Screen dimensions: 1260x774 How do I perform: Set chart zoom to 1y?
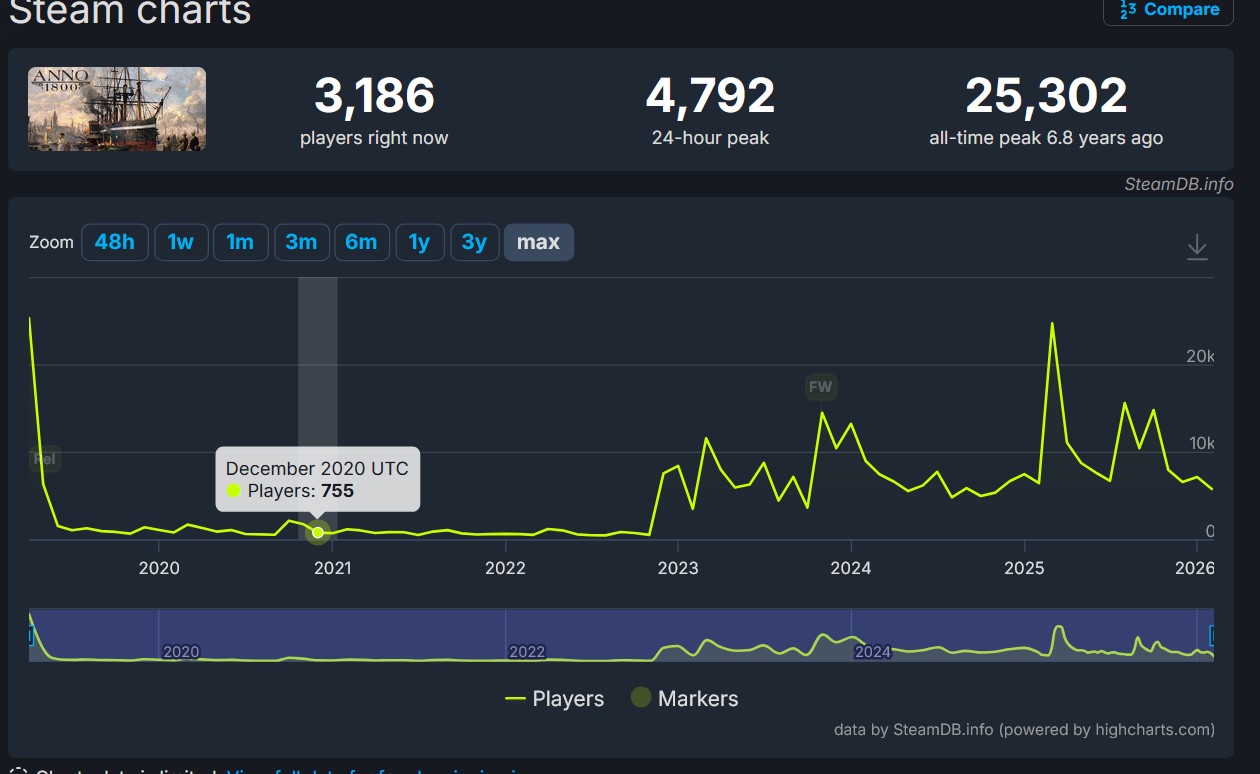click(x=420, y=242)
